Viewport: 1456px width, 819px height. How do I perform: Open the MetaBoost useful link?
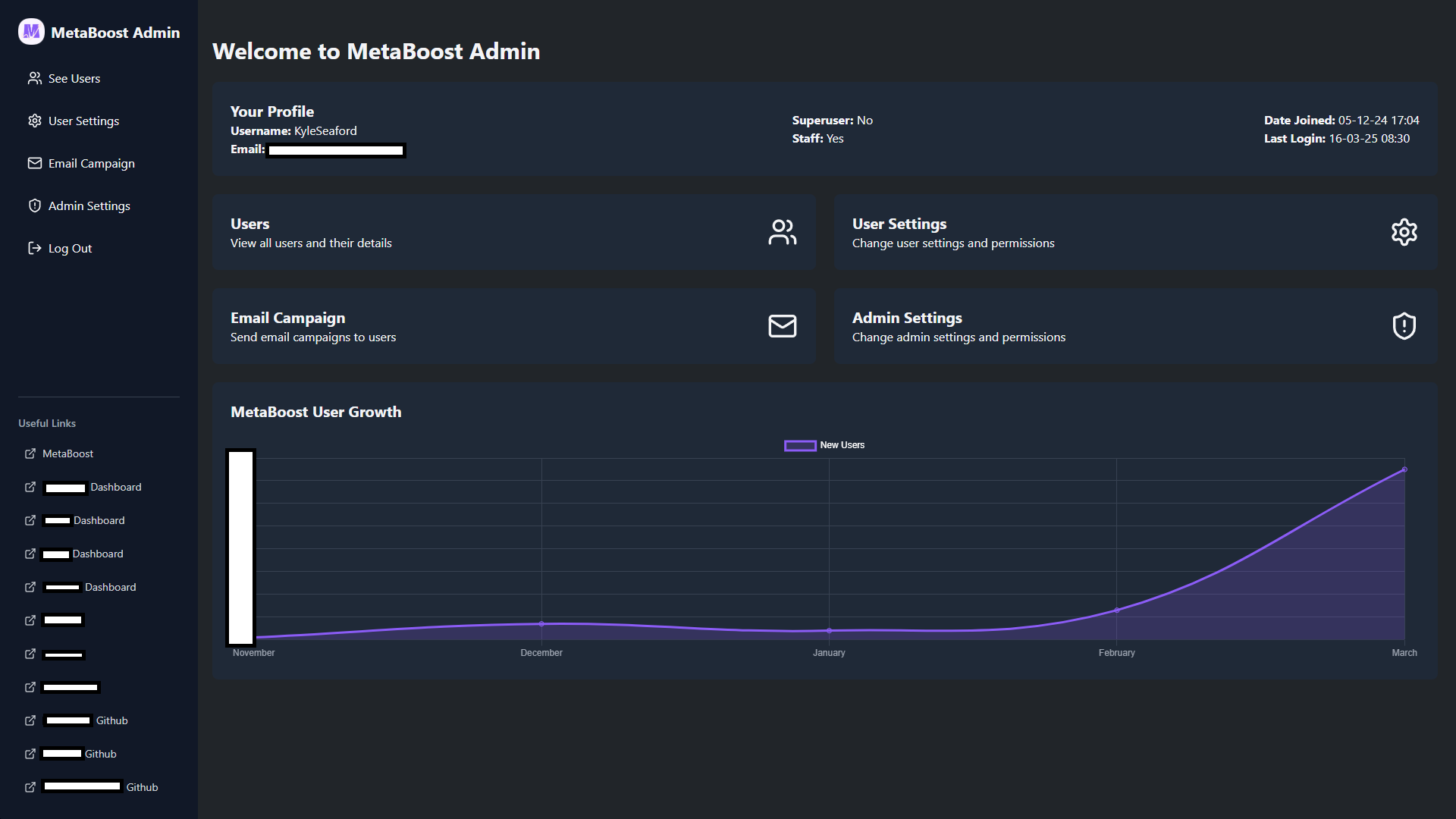[67, 453]
